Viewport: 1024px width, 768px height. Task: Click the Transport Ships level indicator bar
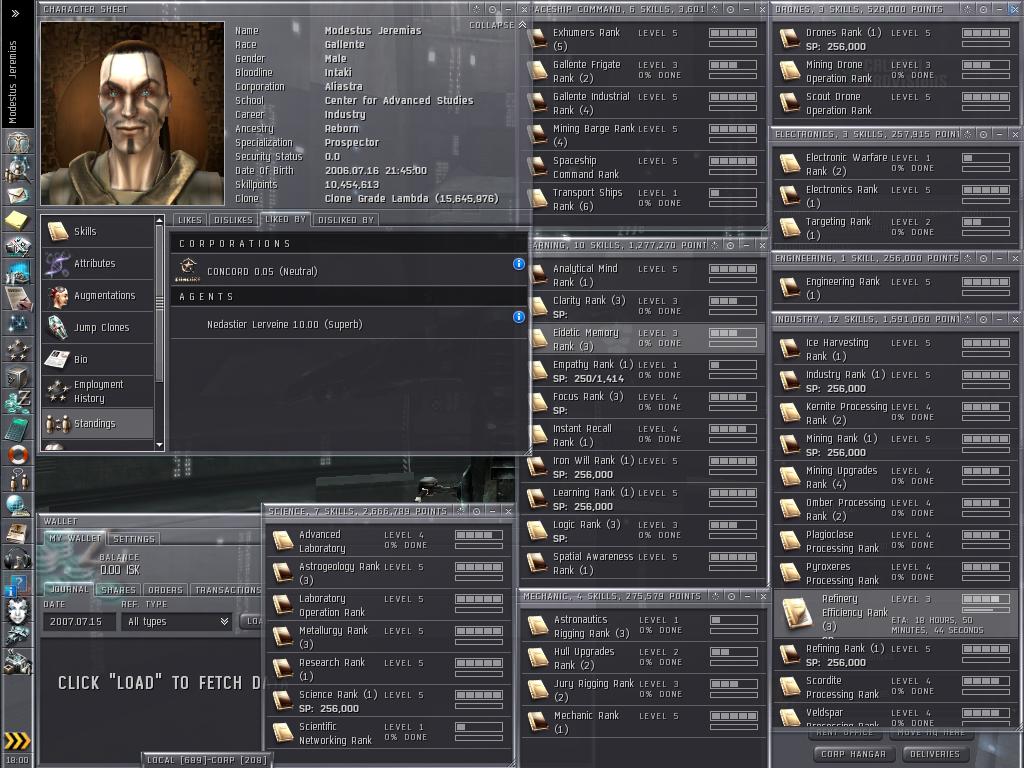(733, 193)
